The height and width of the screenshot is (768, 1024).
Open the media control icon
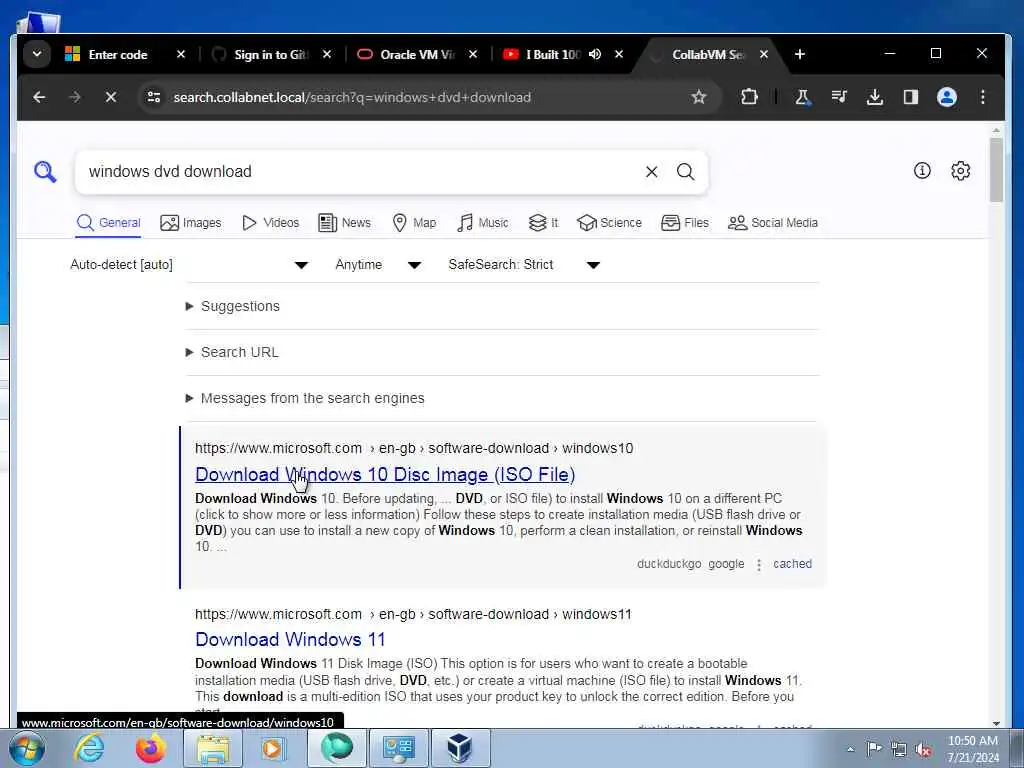[x=839, y=97]
